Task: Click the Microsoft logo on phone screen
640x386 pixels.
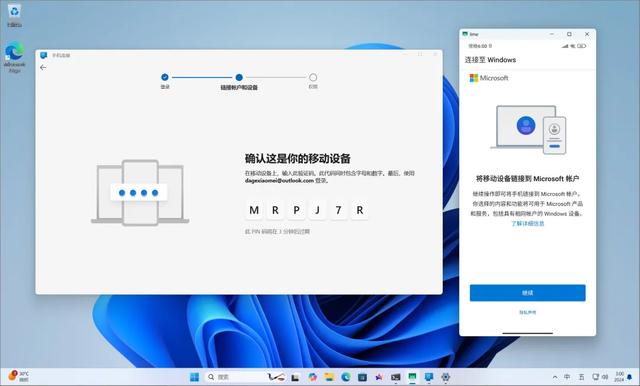Action: pyautogui.click(x=489, y=78)
